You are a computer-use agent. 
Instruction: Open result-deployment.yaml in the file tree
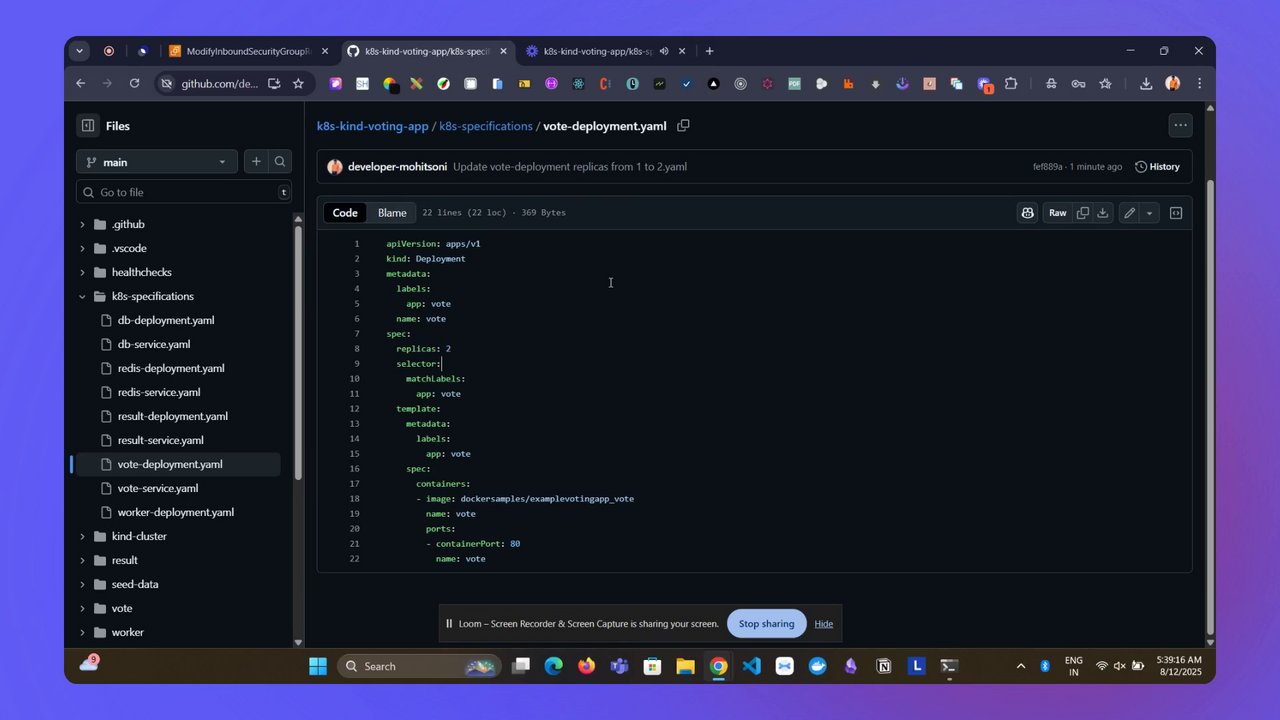[x=173, y=416]
